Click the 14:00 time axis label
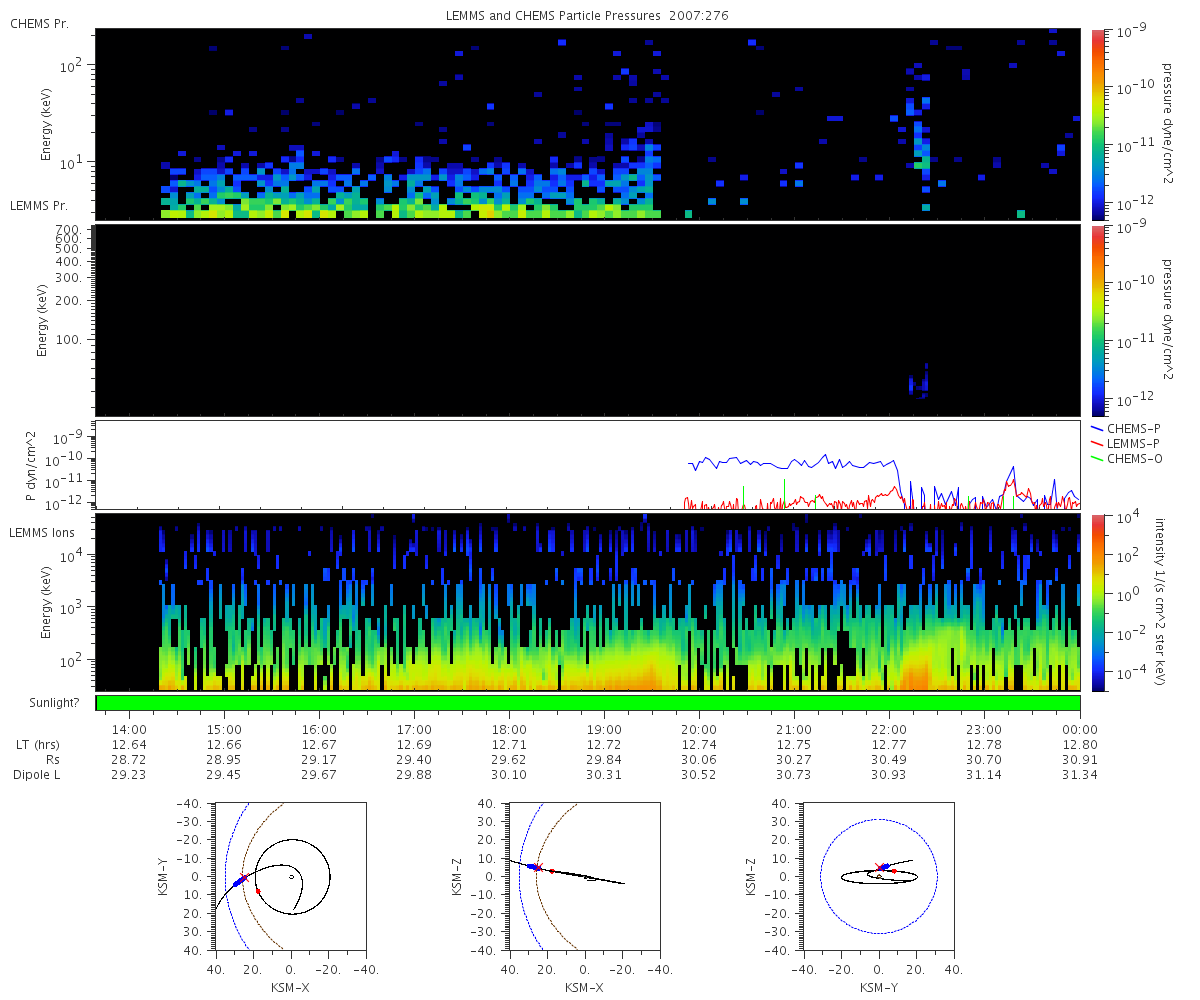The width and height of the screenshot is (1200, 1000). [x=129, y=729]
